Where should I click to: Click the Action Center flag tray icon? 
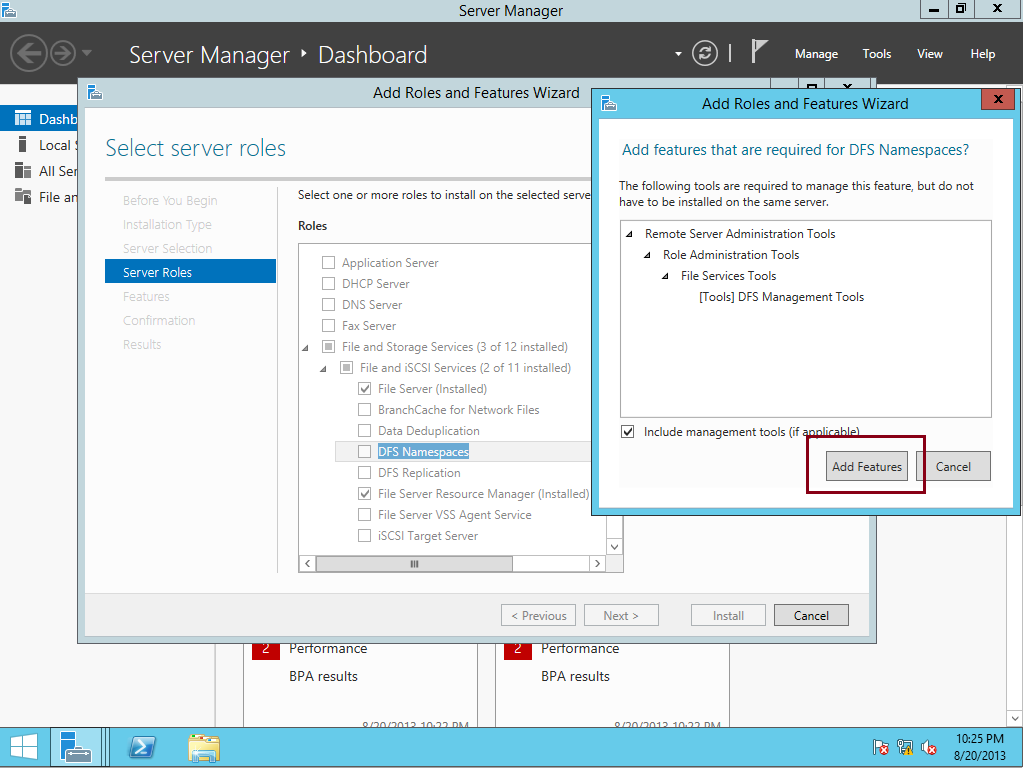click(880, 747)
